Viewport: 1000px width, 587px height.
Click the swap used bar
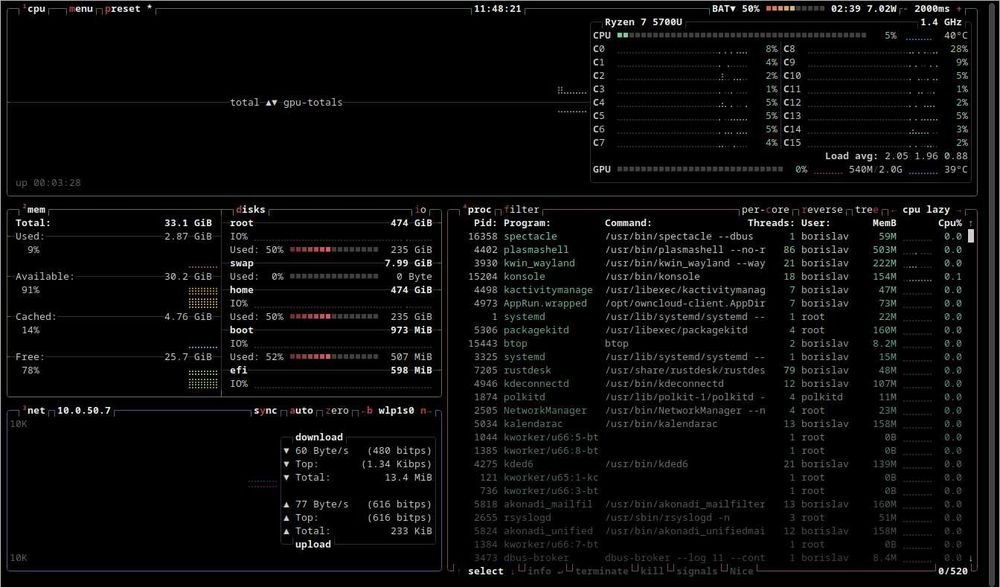coord(334,276)
